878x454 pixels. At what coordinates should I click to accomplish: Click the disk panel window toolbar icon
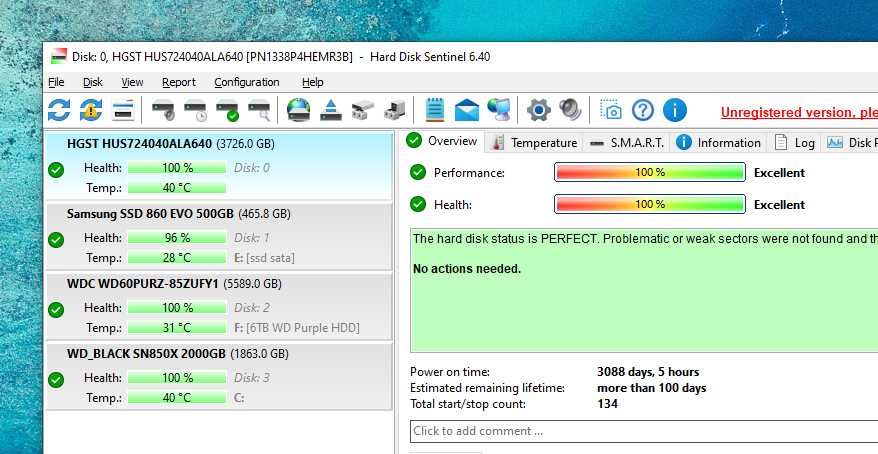pos(123,110)
